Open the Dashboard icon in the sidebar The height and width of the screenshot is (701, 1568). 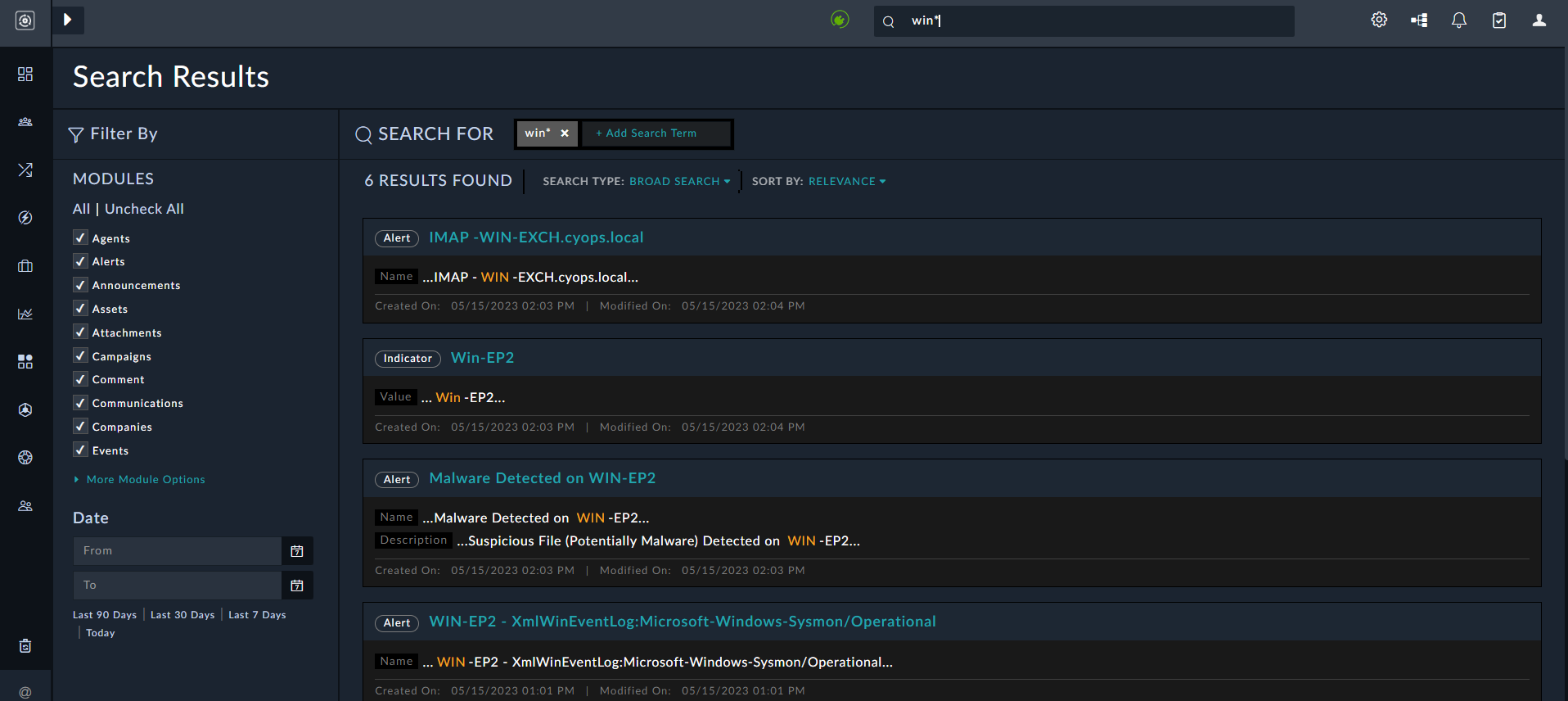pyautogui.click(x=25, y=75)
